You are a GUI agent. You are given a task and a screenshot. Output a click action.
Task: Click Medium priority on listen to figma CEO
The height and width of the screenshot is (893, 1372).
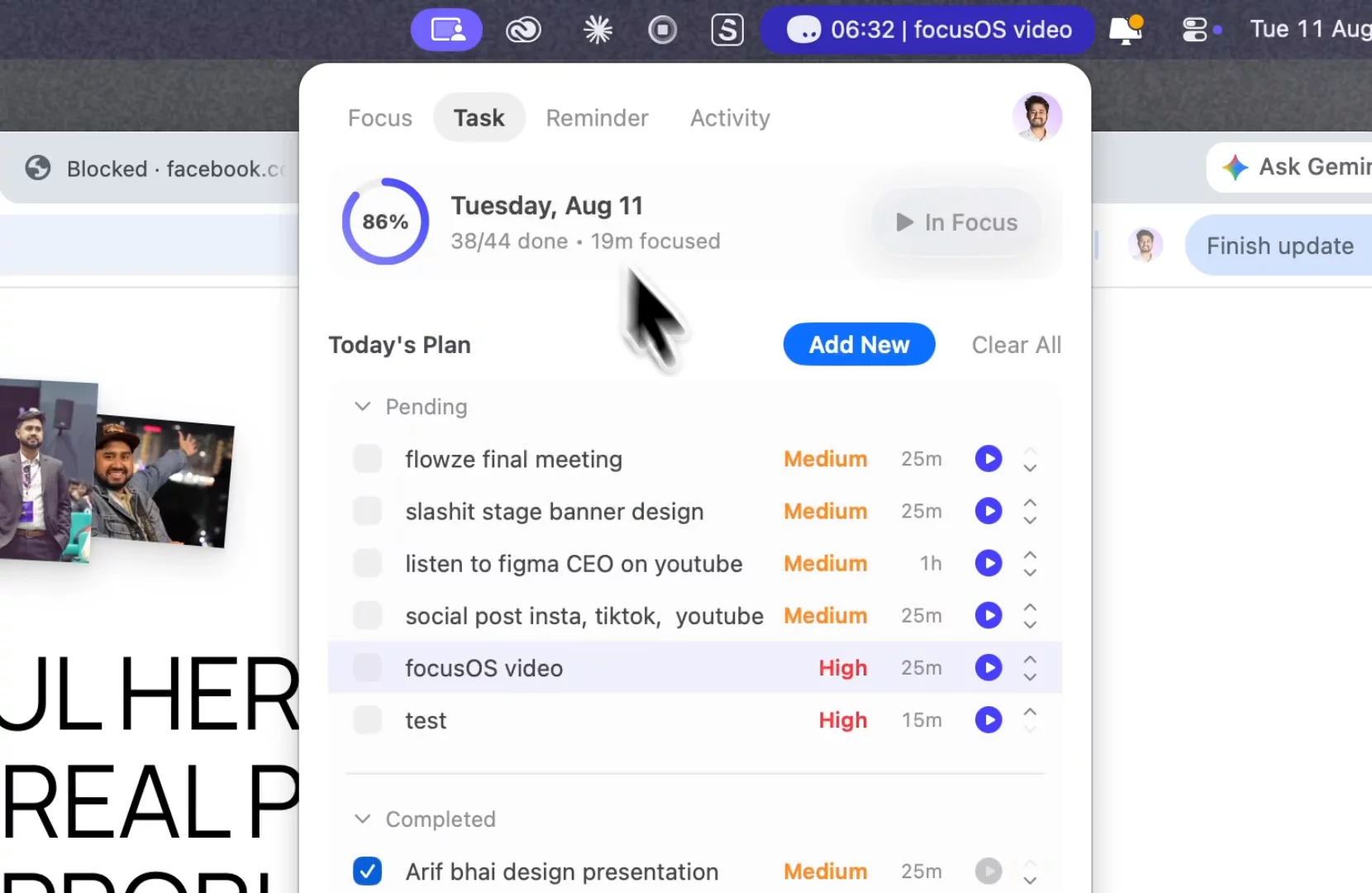pyautogui.click(x=826, y=563)
